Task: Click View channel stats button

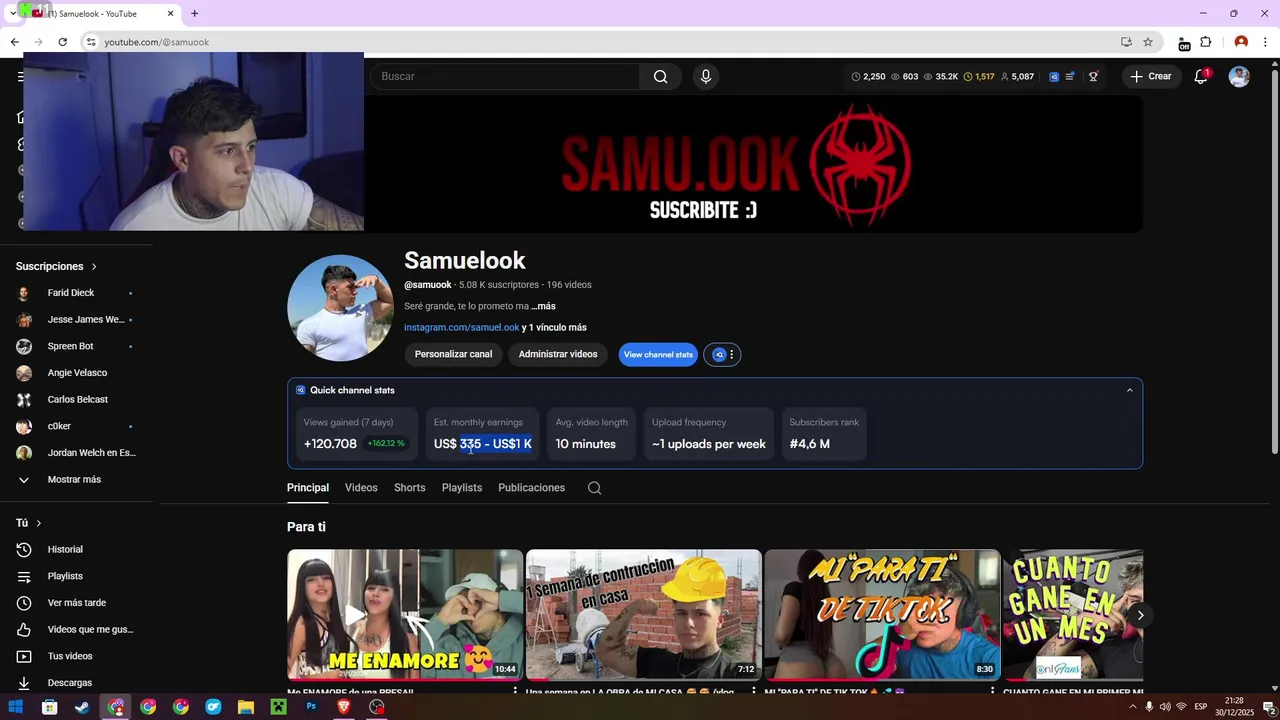Action: [x=658, y=354]
